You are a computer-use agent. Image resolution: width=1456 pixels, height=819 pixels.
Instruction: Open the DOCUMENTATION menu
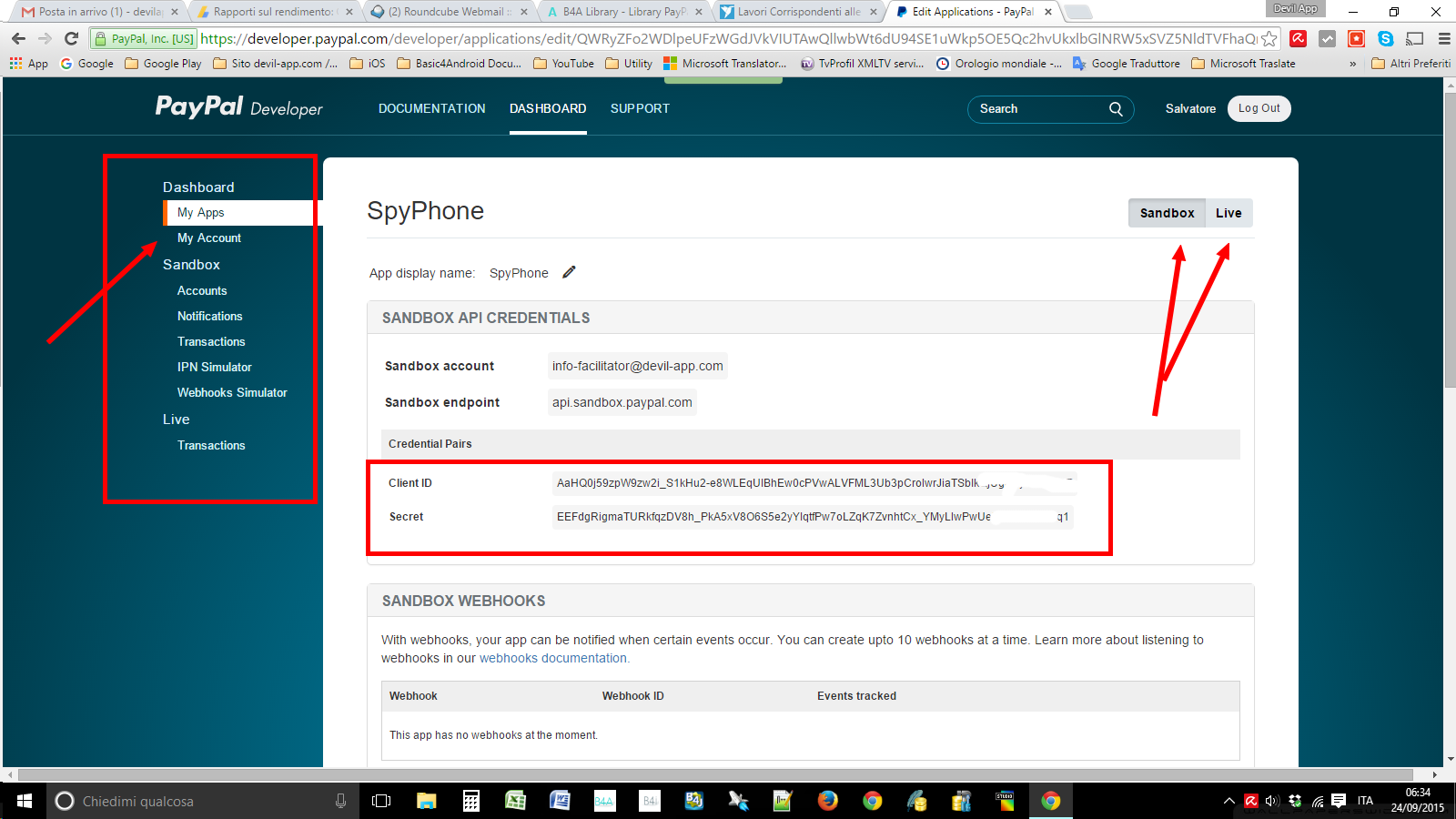click(x=432, y=108)
